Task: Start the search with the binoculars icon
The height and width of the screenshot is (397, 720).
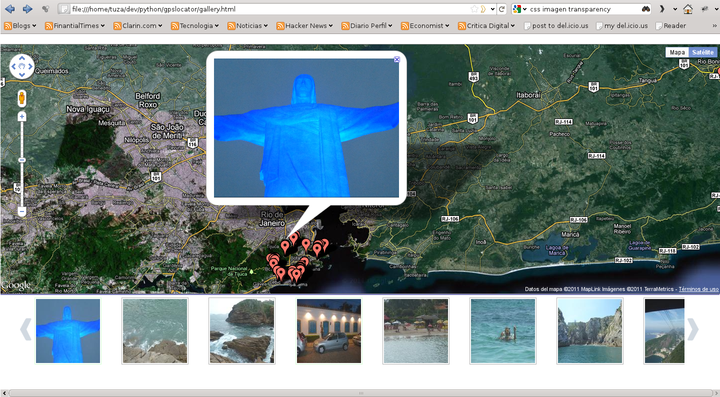Action: (x=646, y=9)
